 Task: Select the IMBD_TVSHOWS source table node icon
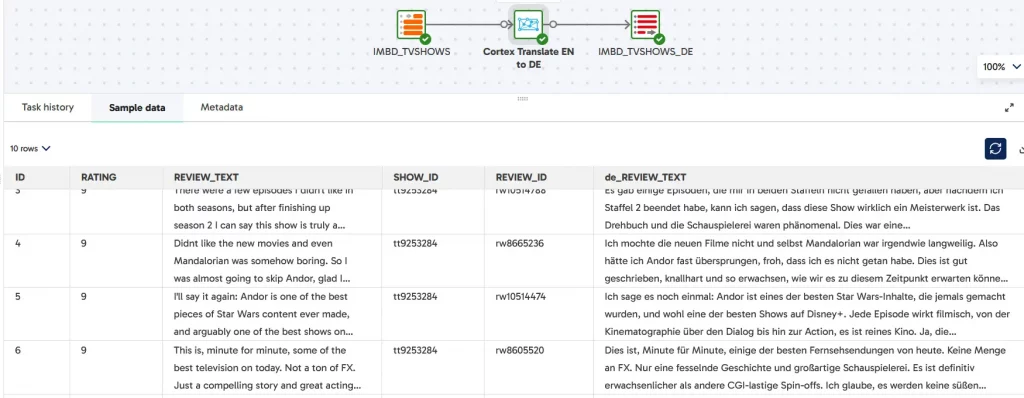[411, 25]
